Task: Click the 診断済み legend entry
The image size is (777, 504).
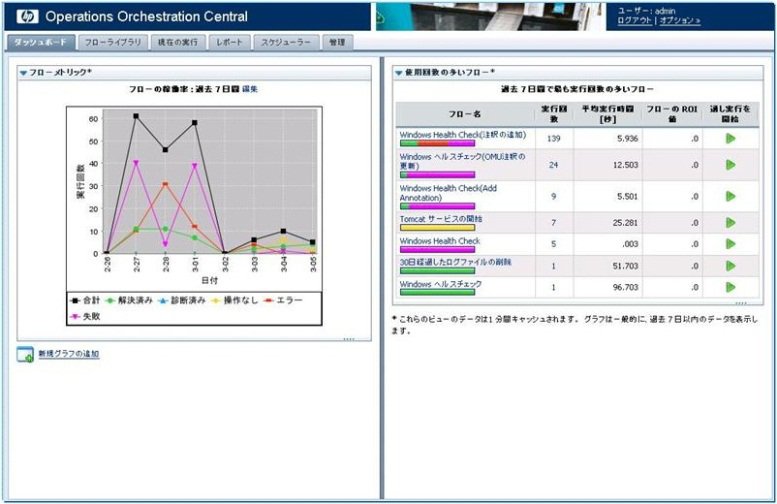Action: [182, 300]
